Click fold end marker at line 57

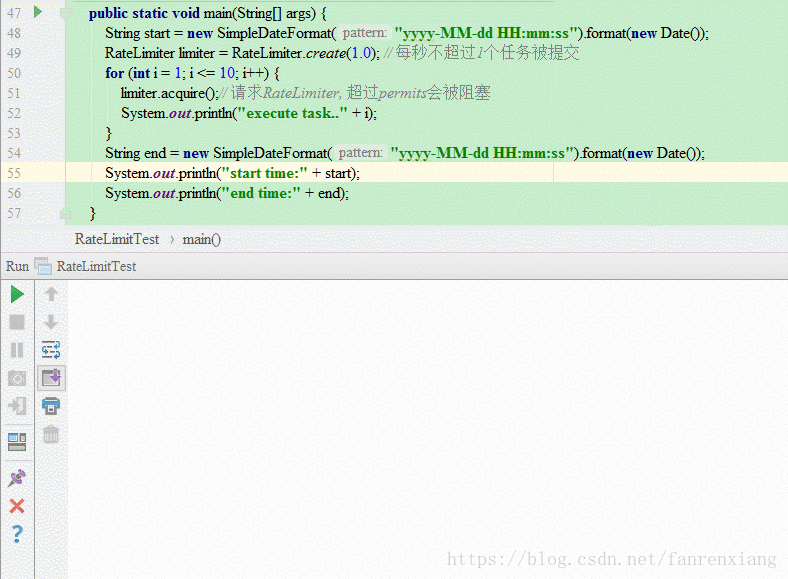65,214
